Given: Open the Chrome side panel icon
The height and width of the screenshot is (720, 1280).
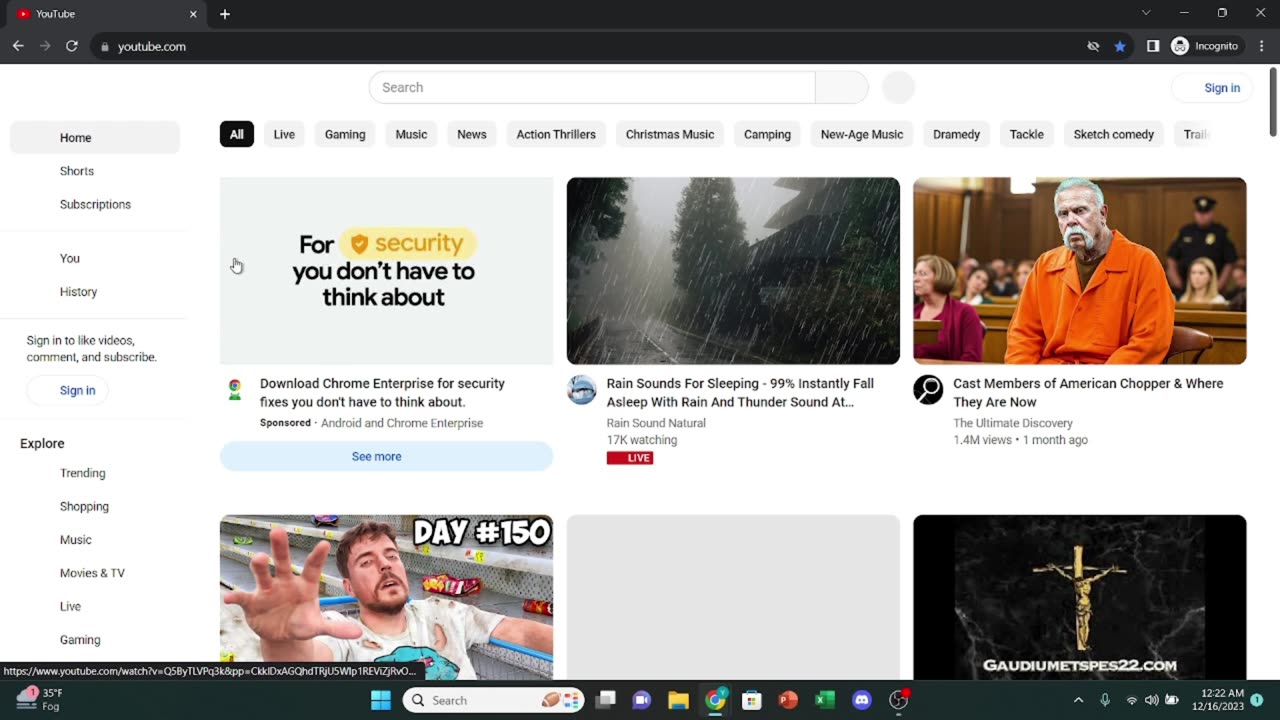Looking at the screenshot, I should (x=1153, y=46).
